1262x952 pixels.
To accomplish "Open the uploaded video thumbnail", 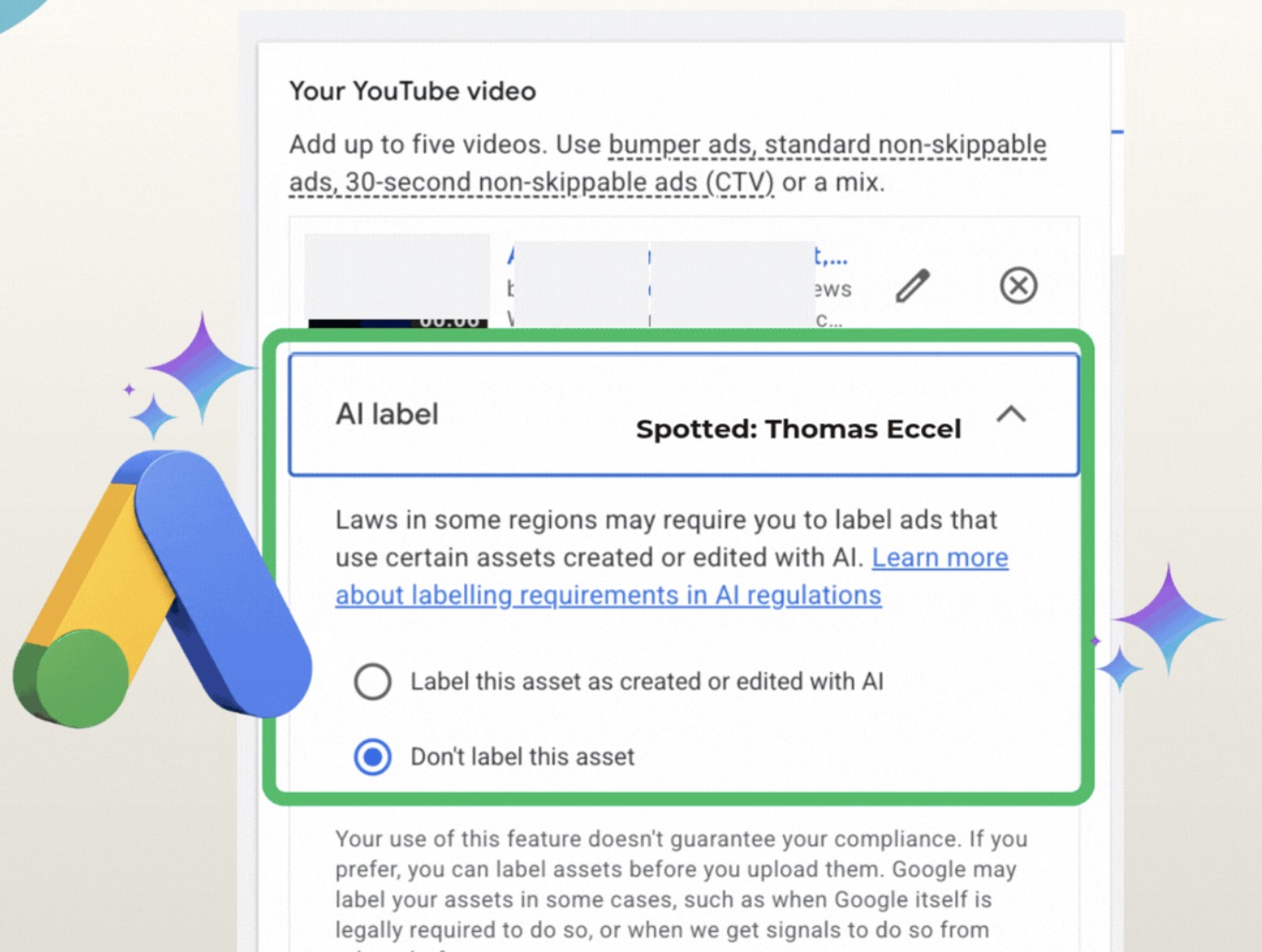I will (x=397, y=280).
